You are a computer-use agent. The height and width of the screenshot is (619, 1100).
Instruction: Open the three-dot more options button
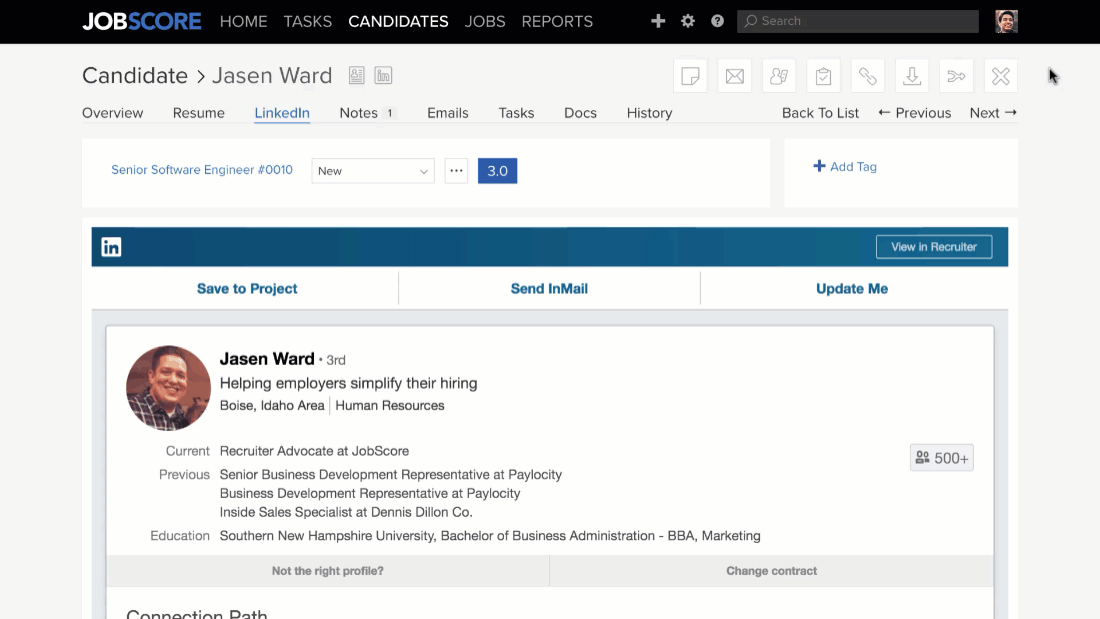456,171
